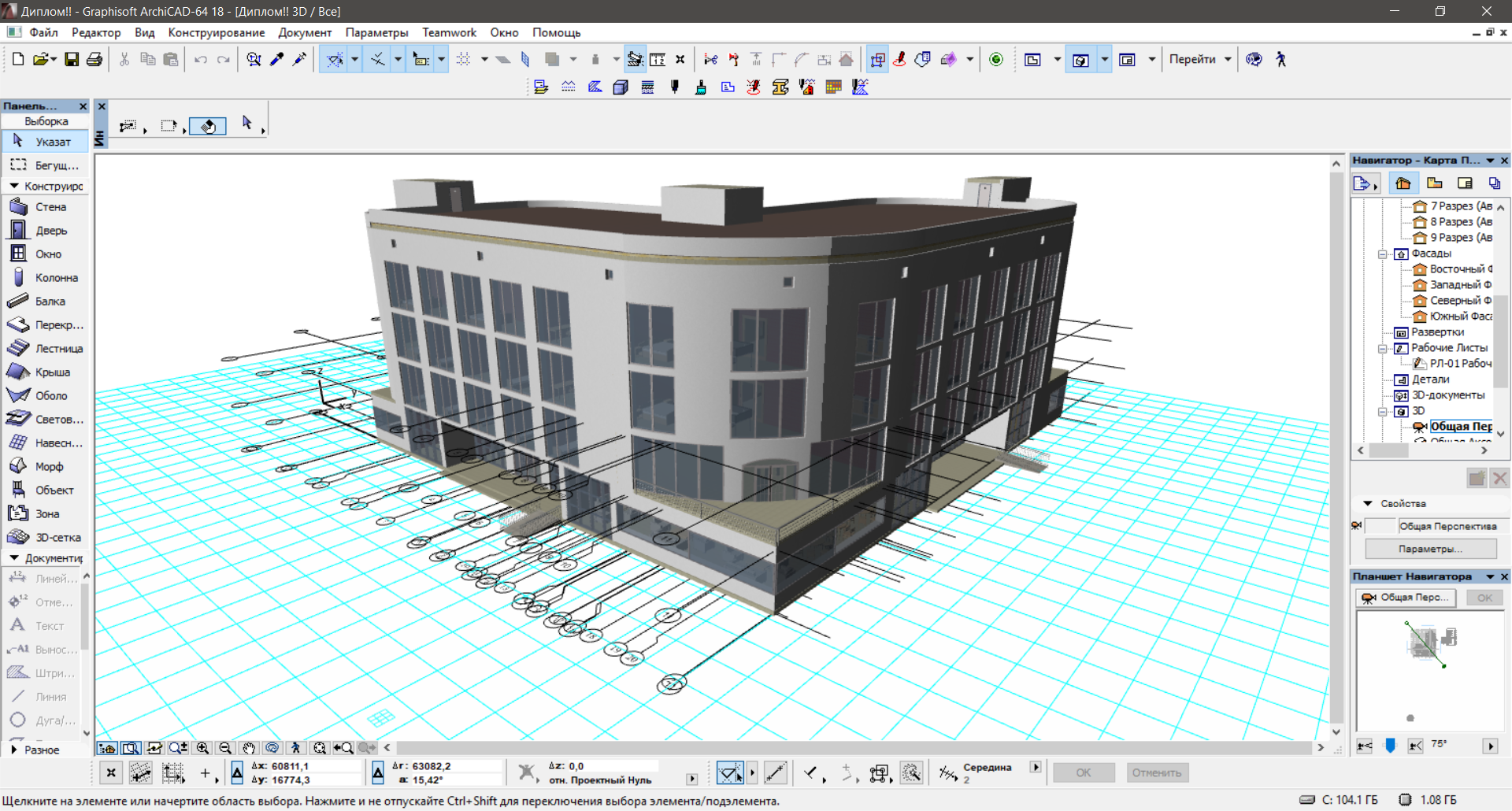
Task: Open the dropdown arrow beside the 3D window button
Action: [1104, 59]
